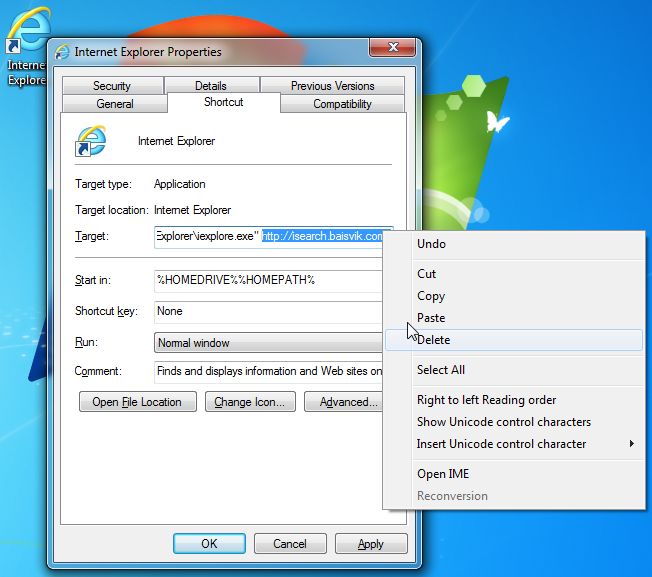This screenshot has width=652, height=577.
Task: Click the Comment: label
Action: coord(98,371)
